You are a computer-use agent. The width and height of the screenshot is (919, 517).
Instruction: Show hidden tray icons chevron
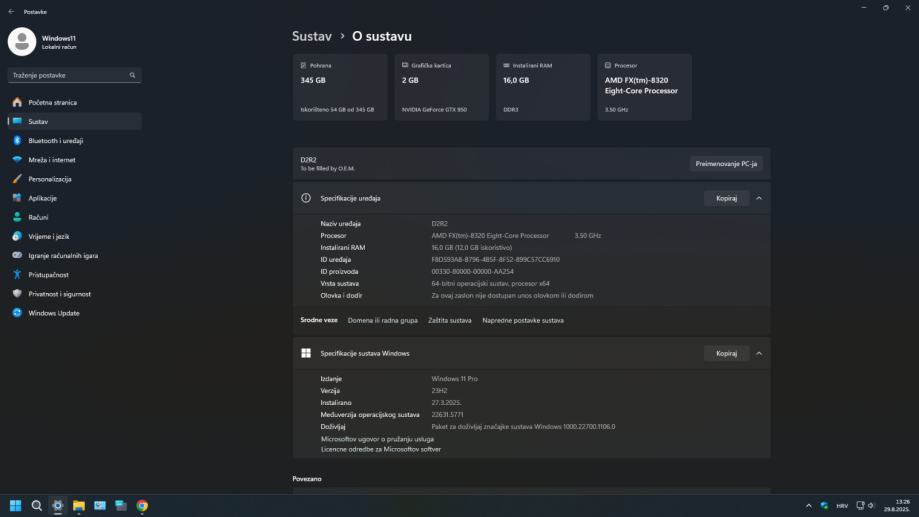pos(809,505)
